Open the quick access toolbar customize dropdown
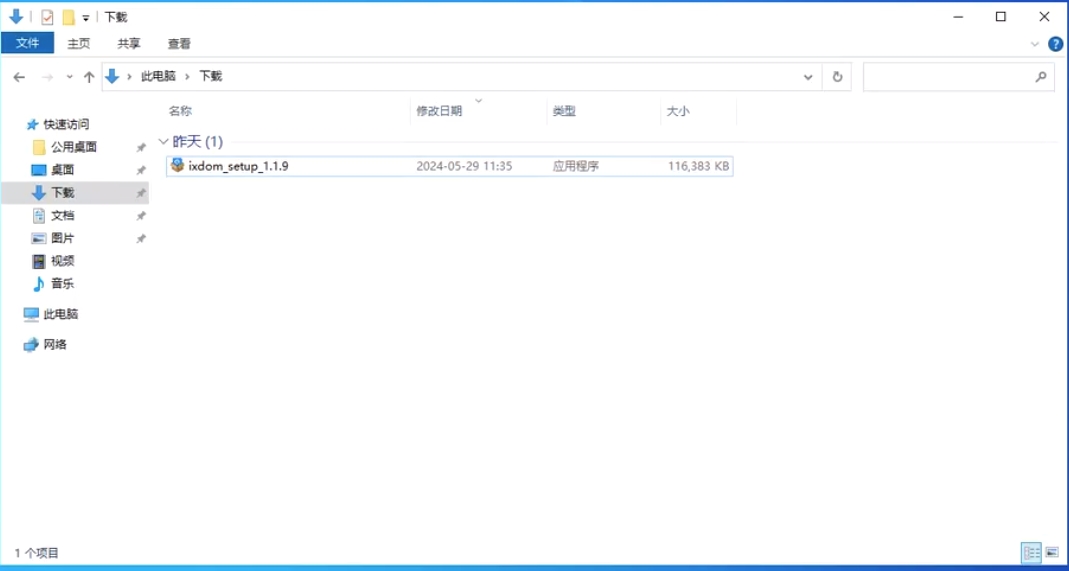Image resolution: width=1069 pixels, height=571 pixels. point(85,18)
